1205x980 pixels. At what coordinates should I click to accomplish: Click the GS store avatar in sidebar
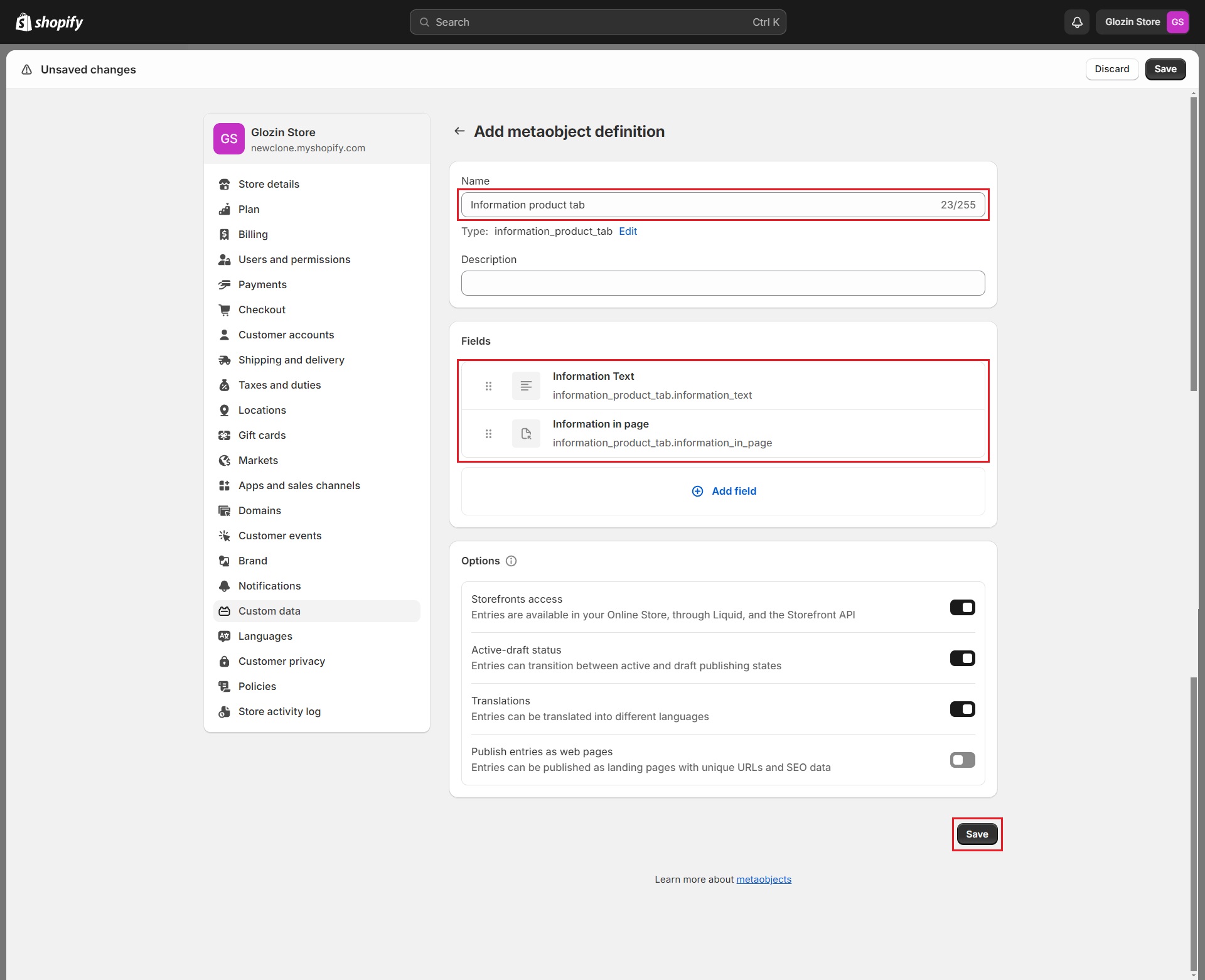(x=229, y=139)
